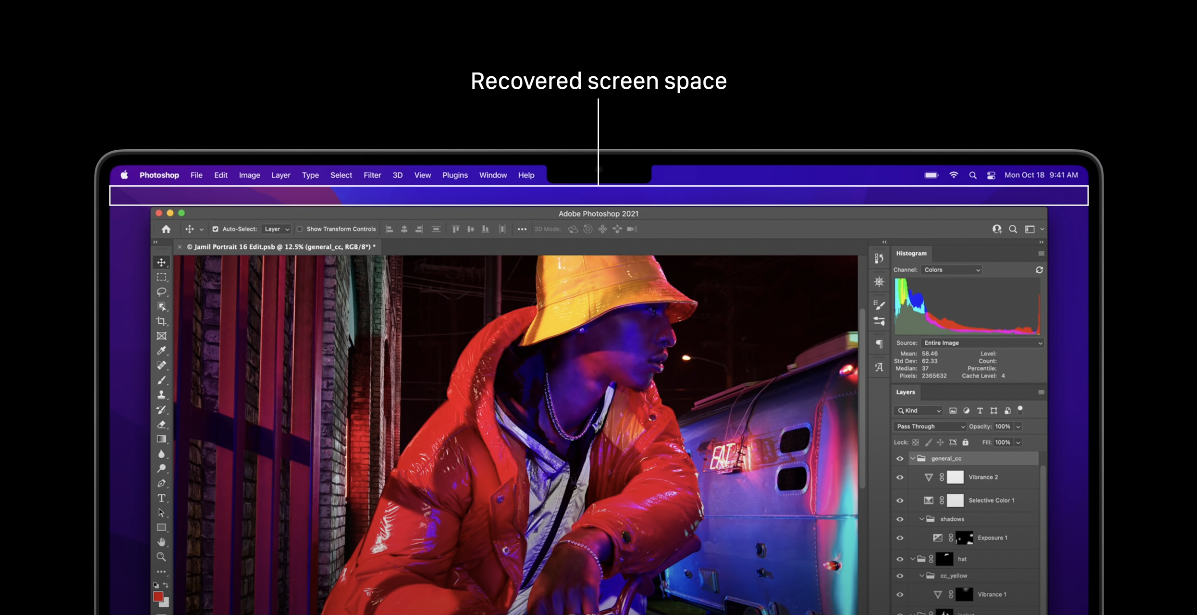
Task: Open the layer filter Kind dropdown
Action: pos(920,411)
